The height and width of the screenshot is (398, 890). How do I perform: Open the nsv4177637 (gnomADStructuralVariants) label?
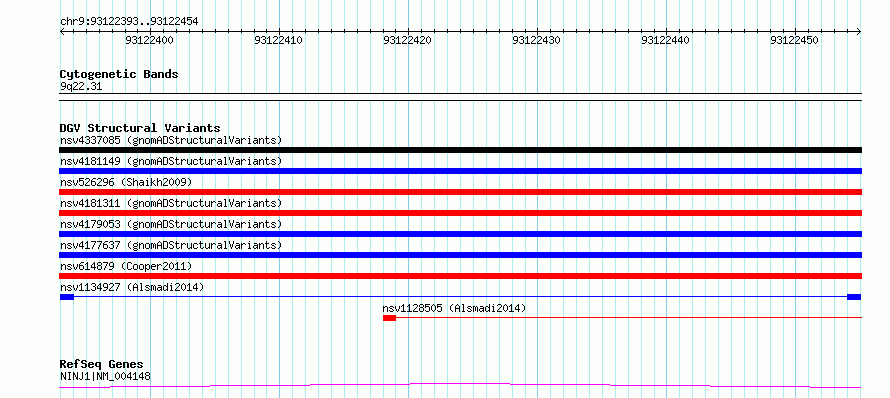pos(171,245)
